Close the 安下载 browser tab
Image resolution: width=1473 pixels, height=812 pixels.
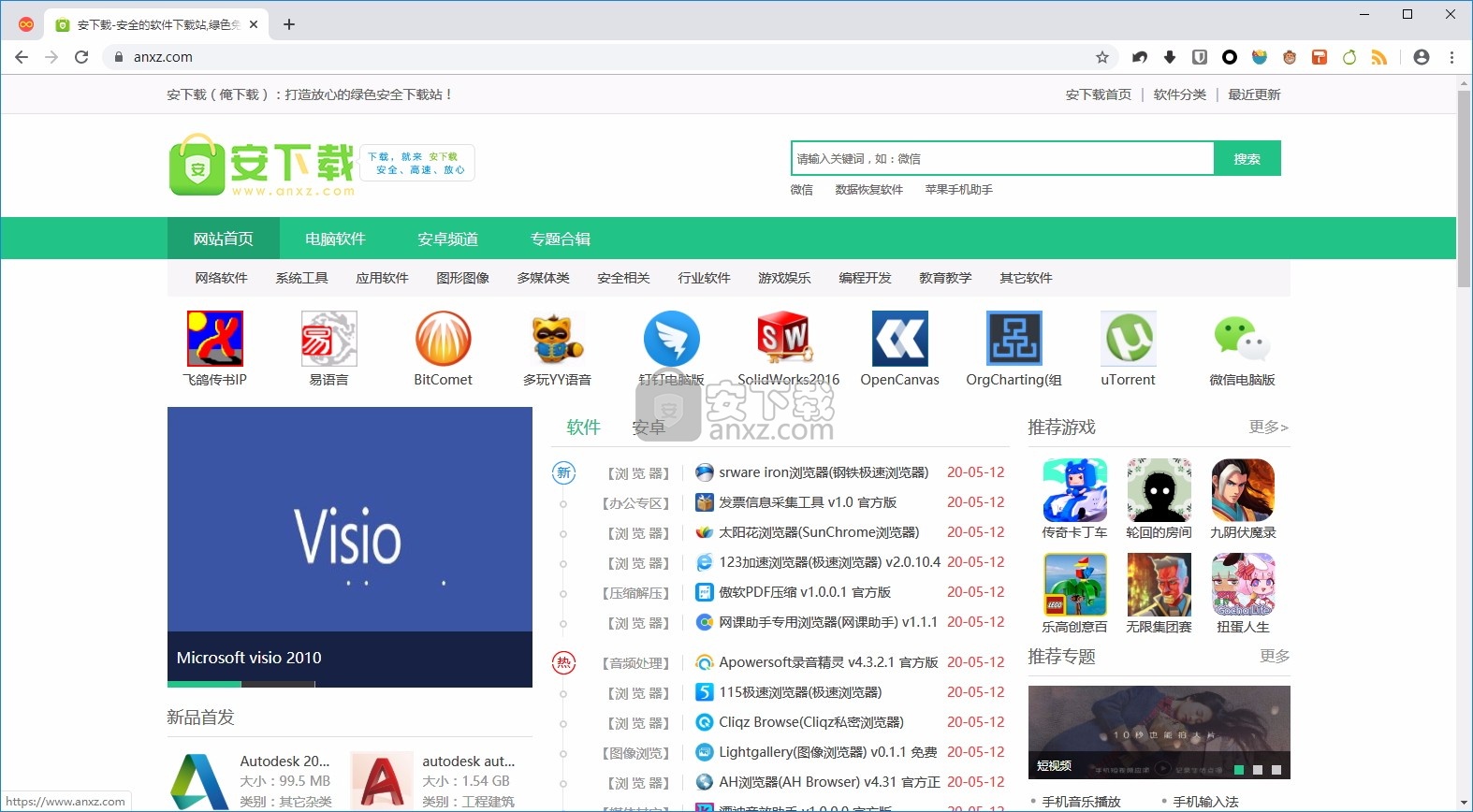point(254,24)
